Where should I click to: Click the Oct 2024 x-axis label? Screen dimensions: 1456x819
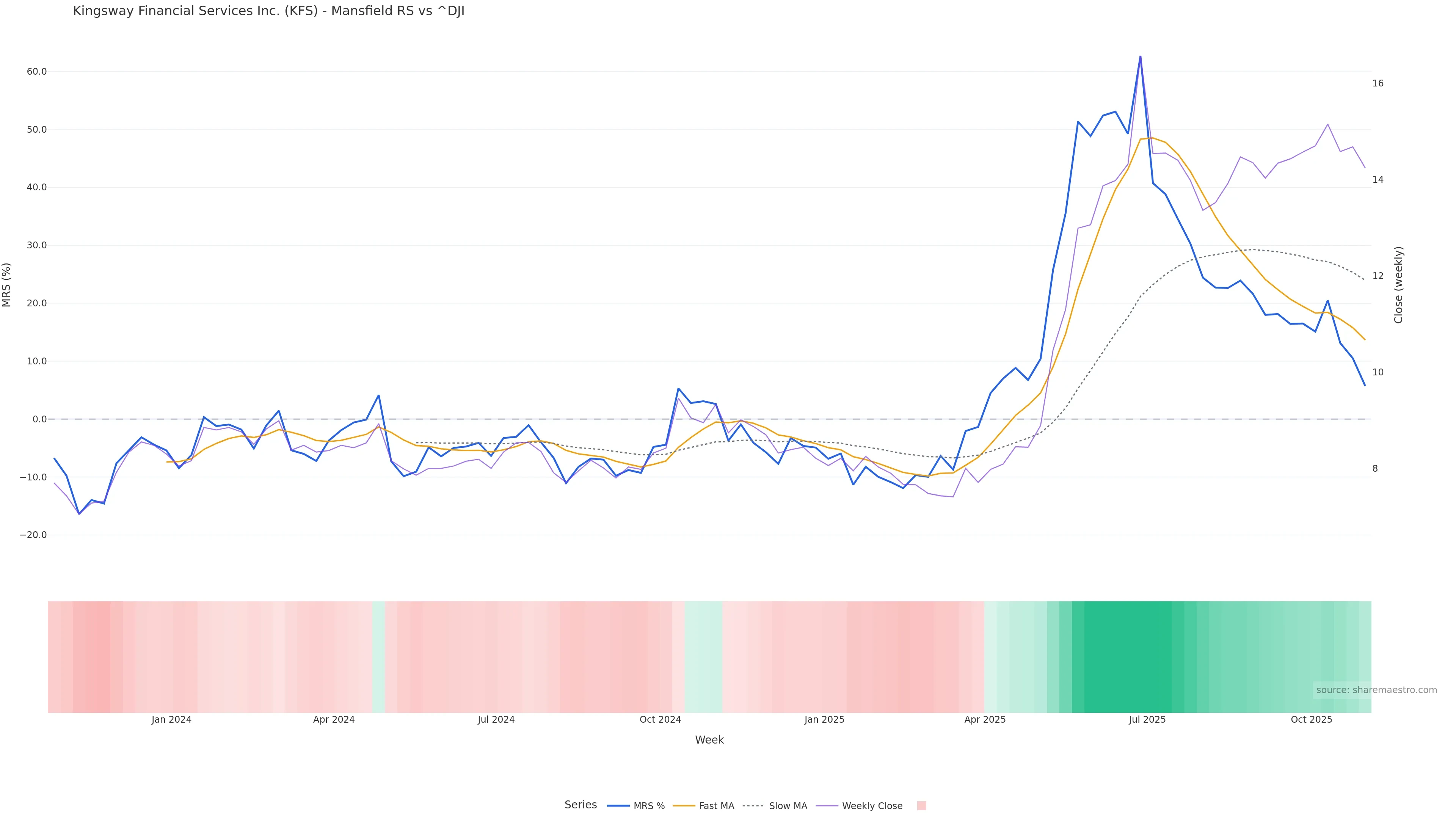[x=660, y=720]
